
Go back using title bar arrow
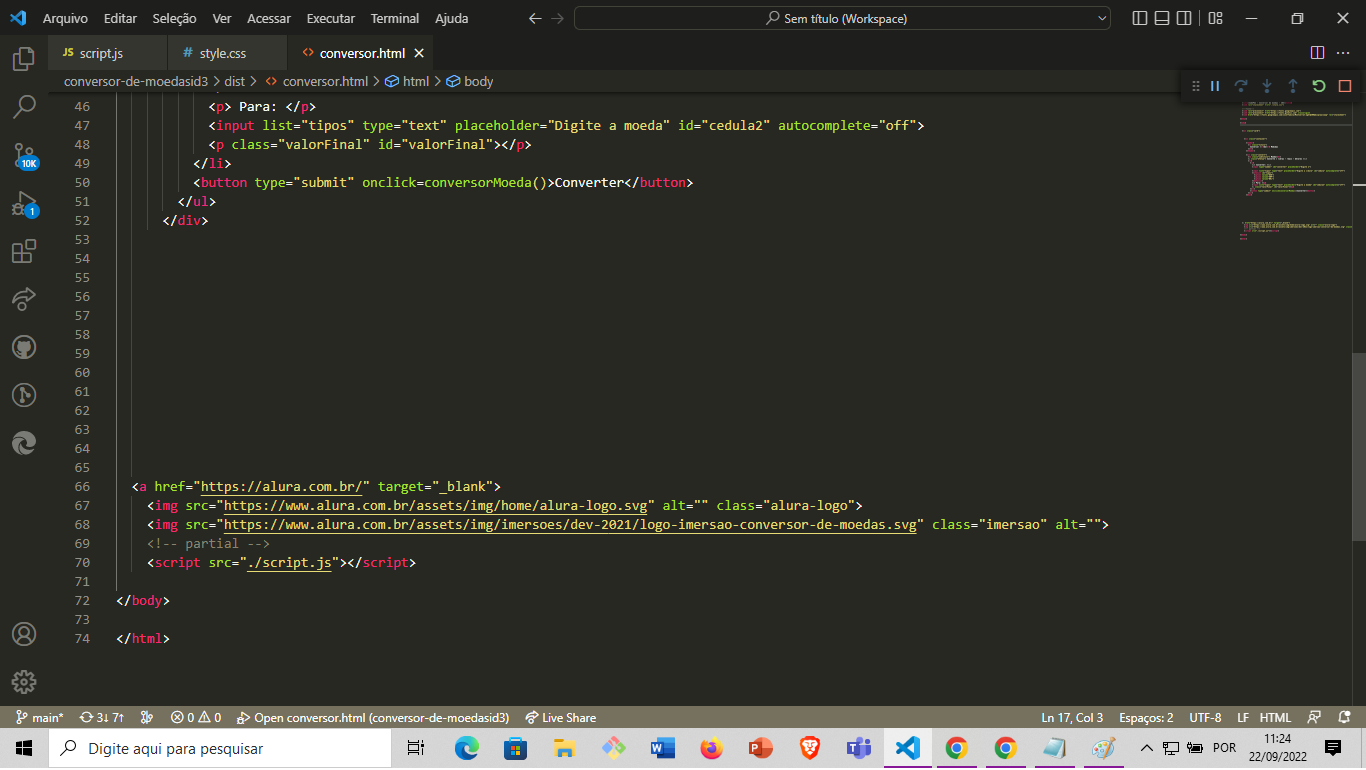(x=535, y=18)
